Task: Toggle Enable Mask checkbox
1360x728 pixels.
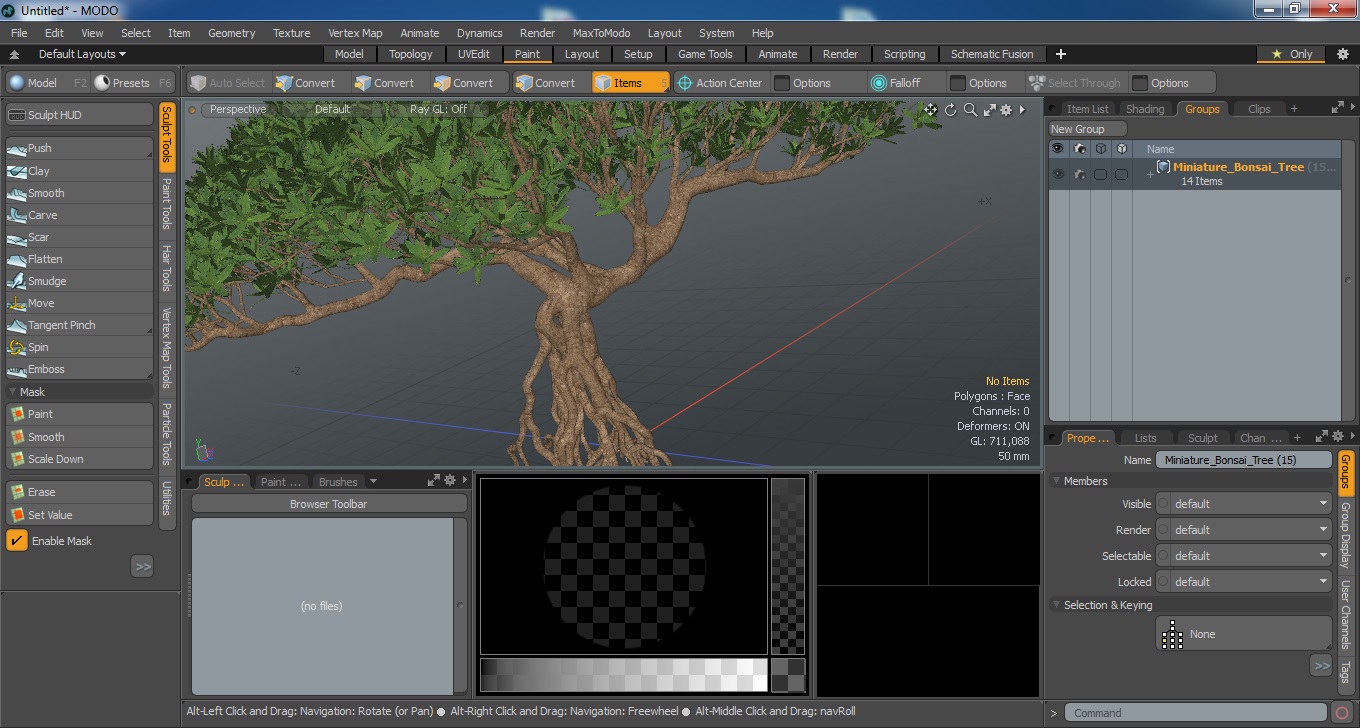Action: point(17,541)
